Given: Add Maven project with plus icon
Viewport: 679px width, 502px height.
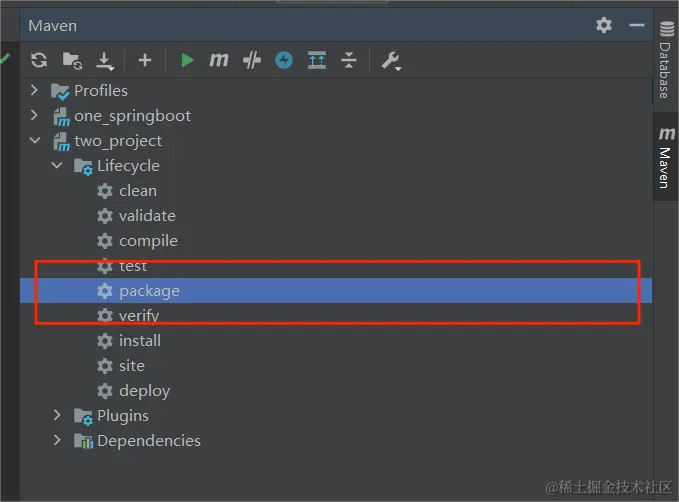Looking at the screenshot, I should click(145, 60).
